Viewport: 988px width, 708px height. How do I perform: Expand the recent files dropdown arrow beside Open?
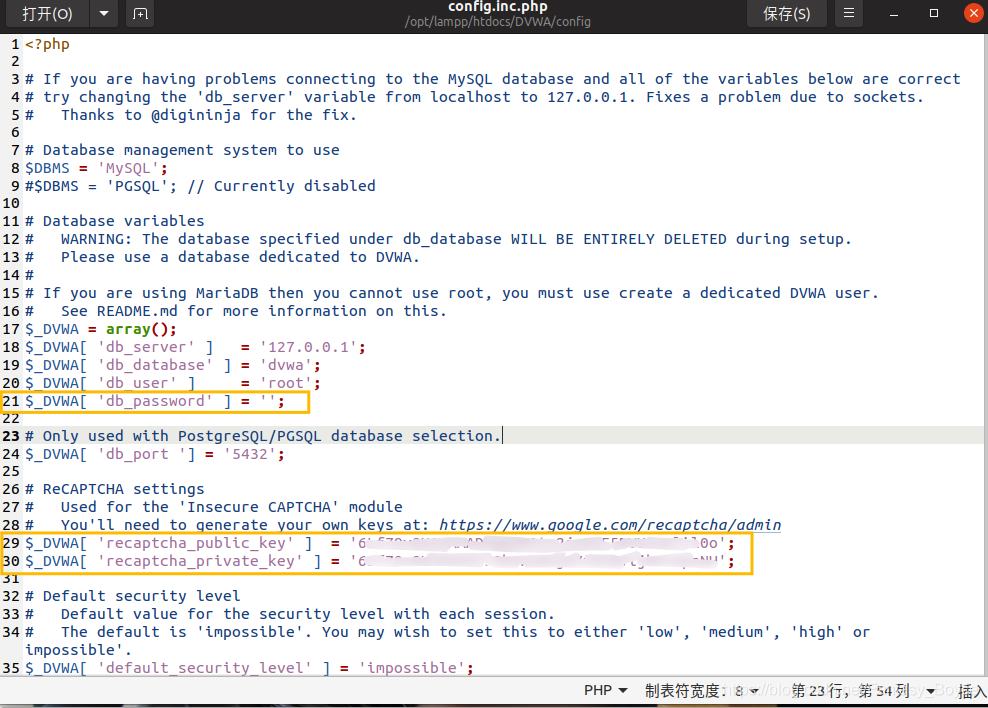pos(104,14)
